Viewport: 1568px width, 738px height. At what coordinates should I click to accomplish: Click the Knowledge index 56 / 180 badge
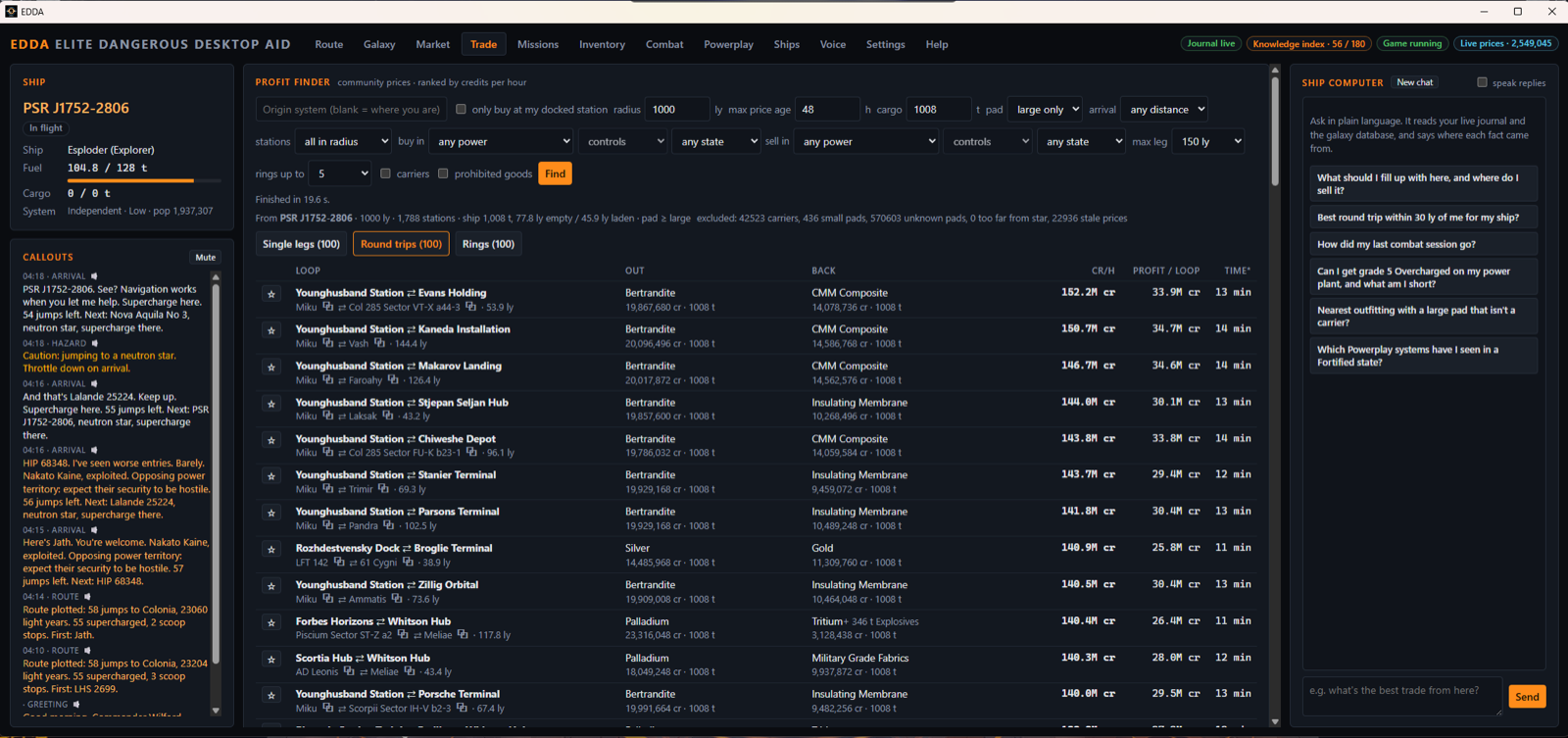[x=1308, y=43]
